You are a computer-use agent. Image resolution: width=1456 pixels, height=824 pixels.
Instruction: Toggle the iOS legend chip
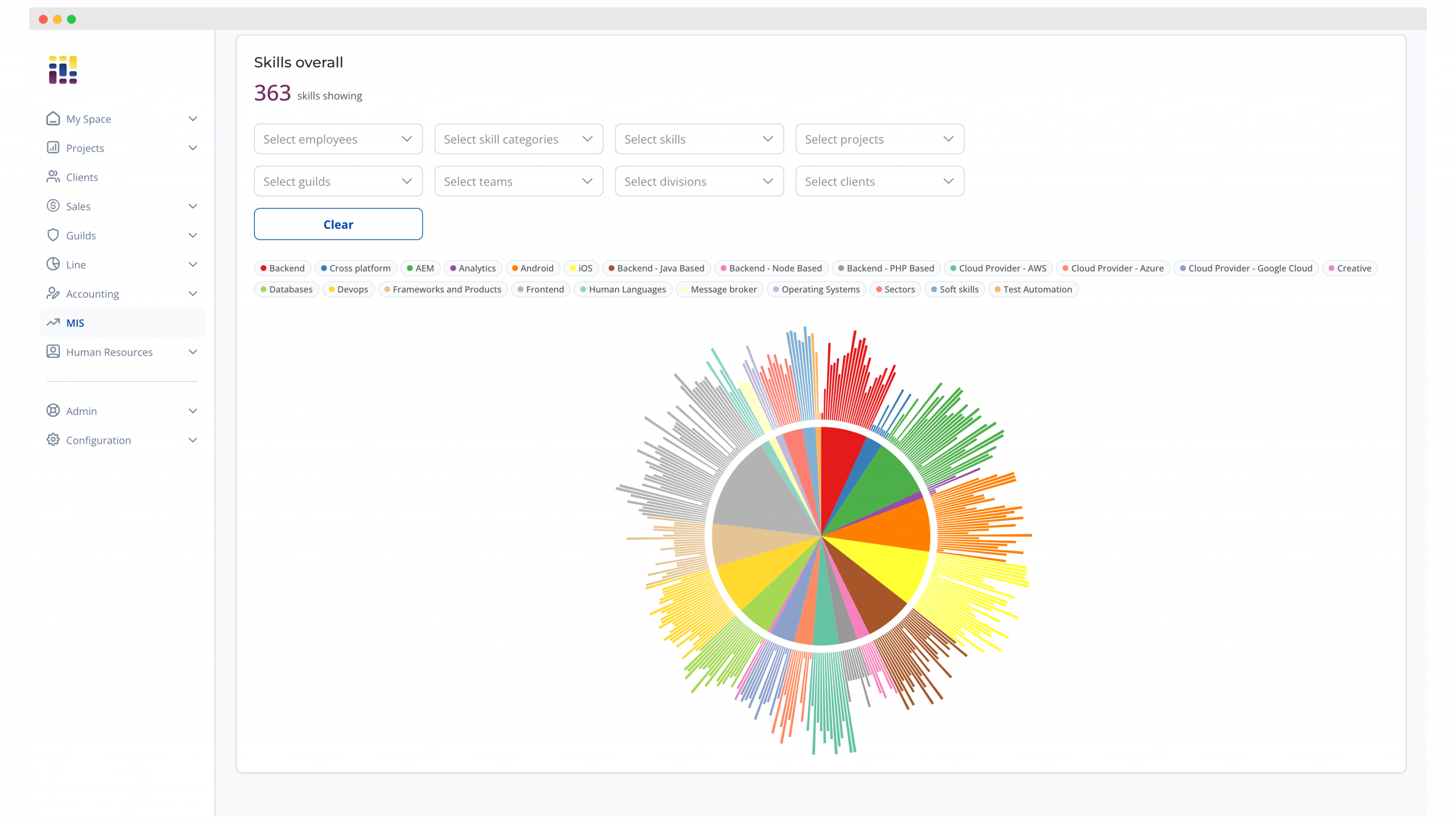[x=581, y=268]
